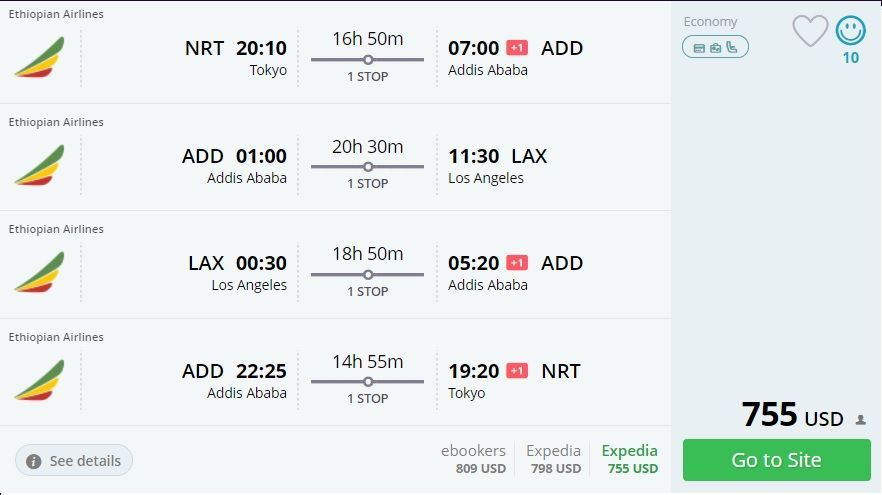Click the passenger icon beside 755 USD

click(861, 420)
